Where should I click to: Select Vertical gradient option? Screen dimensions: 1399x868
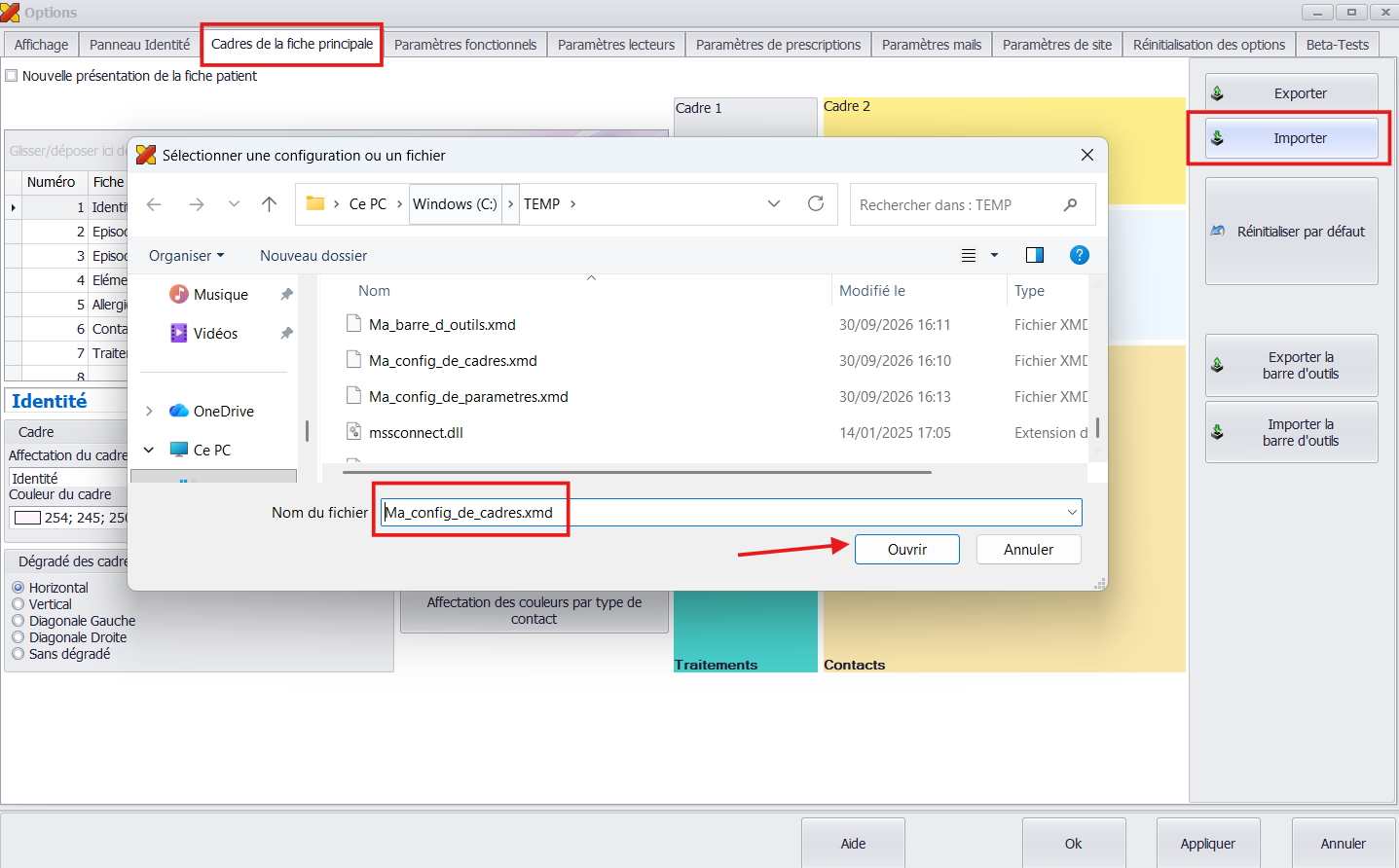pyautogui.click(x=18, y=604)
